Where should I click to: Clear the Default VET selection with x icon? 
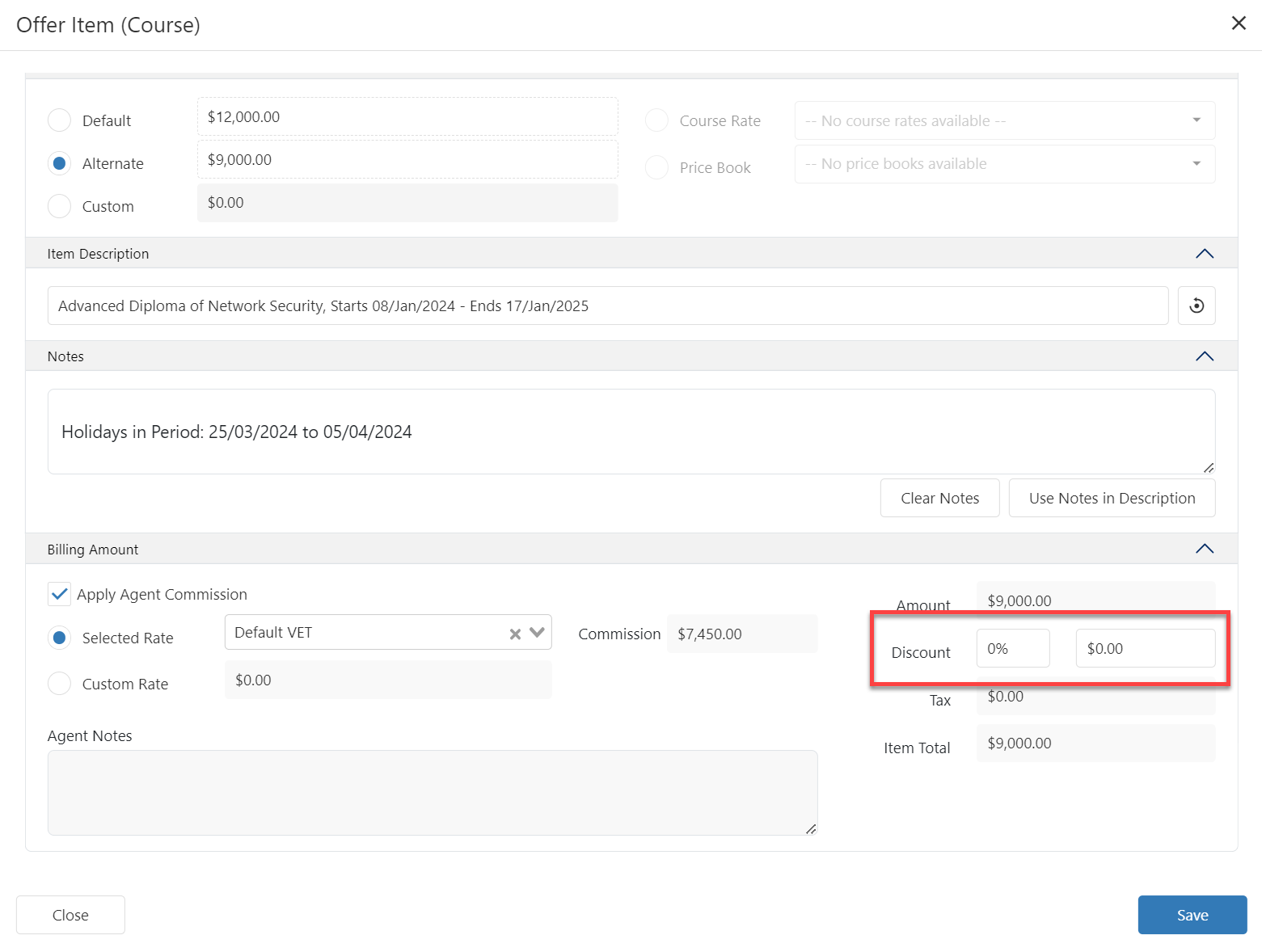point(515,634)
